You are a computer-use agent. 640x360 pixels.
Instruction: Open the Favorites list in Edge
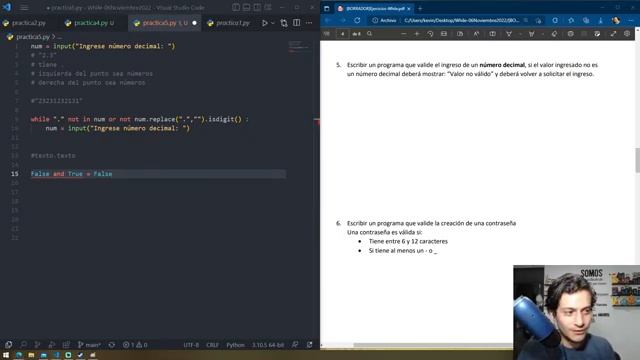[571, 20]
